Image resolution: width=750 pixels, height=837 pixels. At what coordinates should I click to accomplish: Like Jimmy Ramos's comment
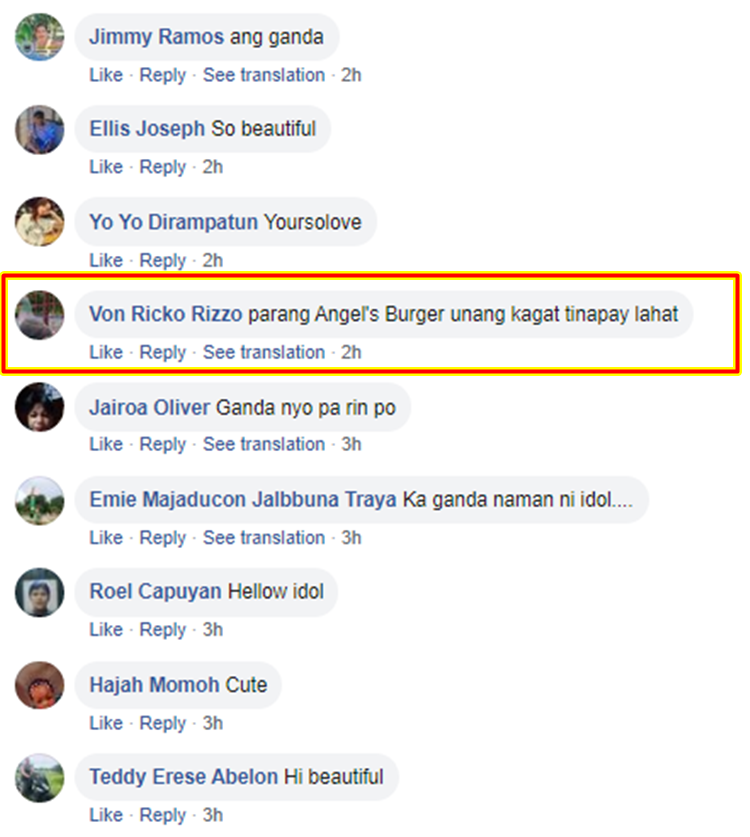tap(106, 75)
